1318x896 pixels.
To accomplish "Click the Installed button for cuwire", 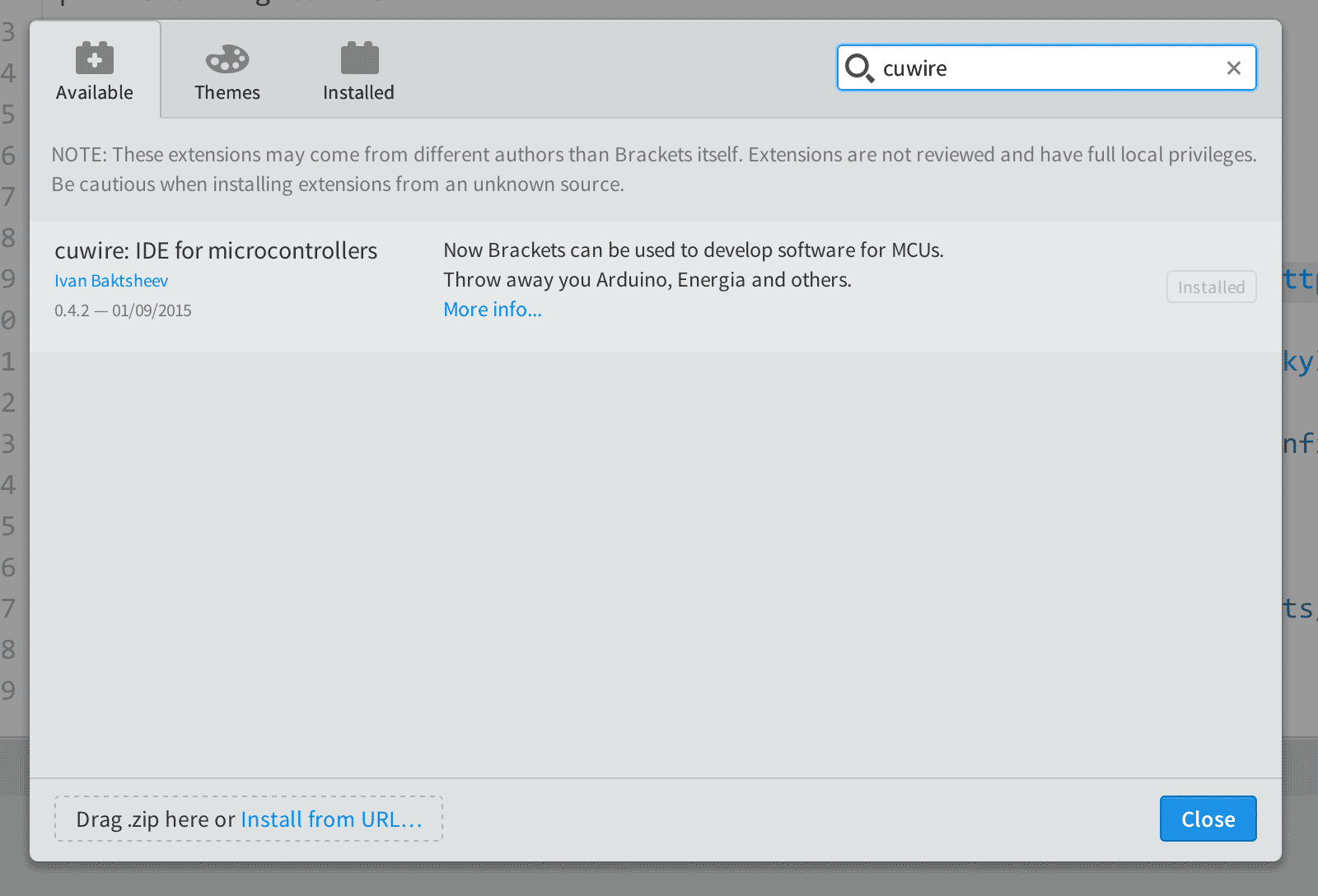I will [1211, 287].
